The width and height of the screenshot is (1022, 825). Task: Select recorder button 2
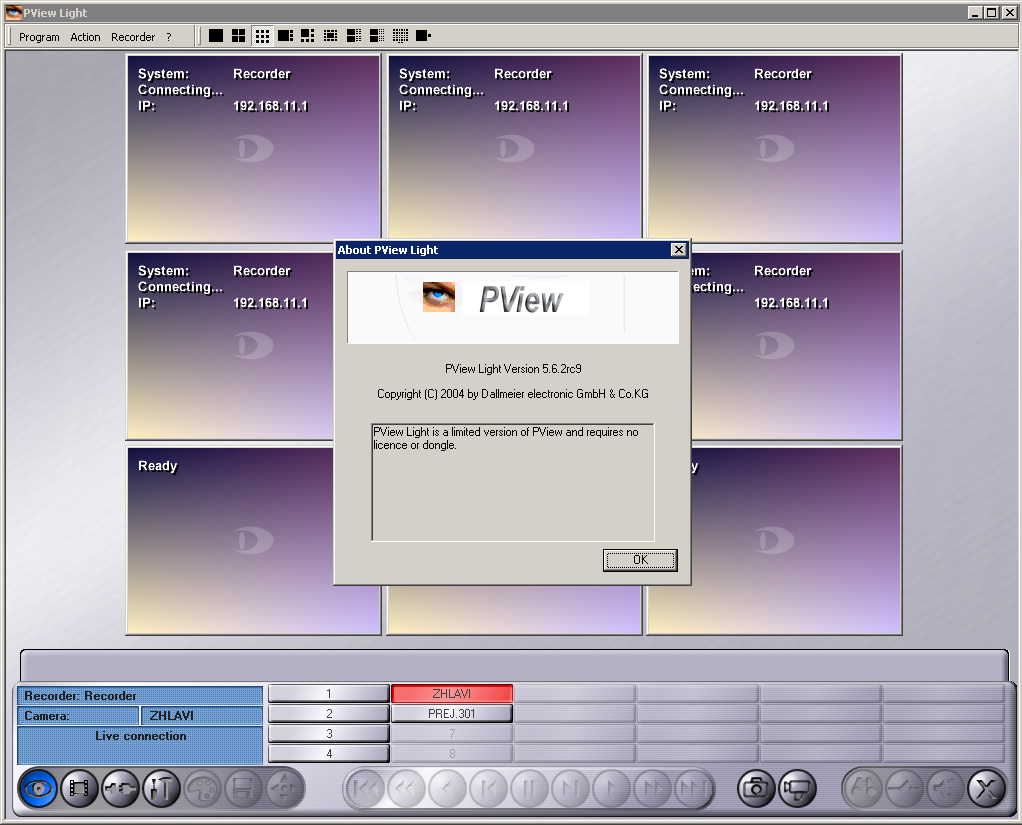329,714
